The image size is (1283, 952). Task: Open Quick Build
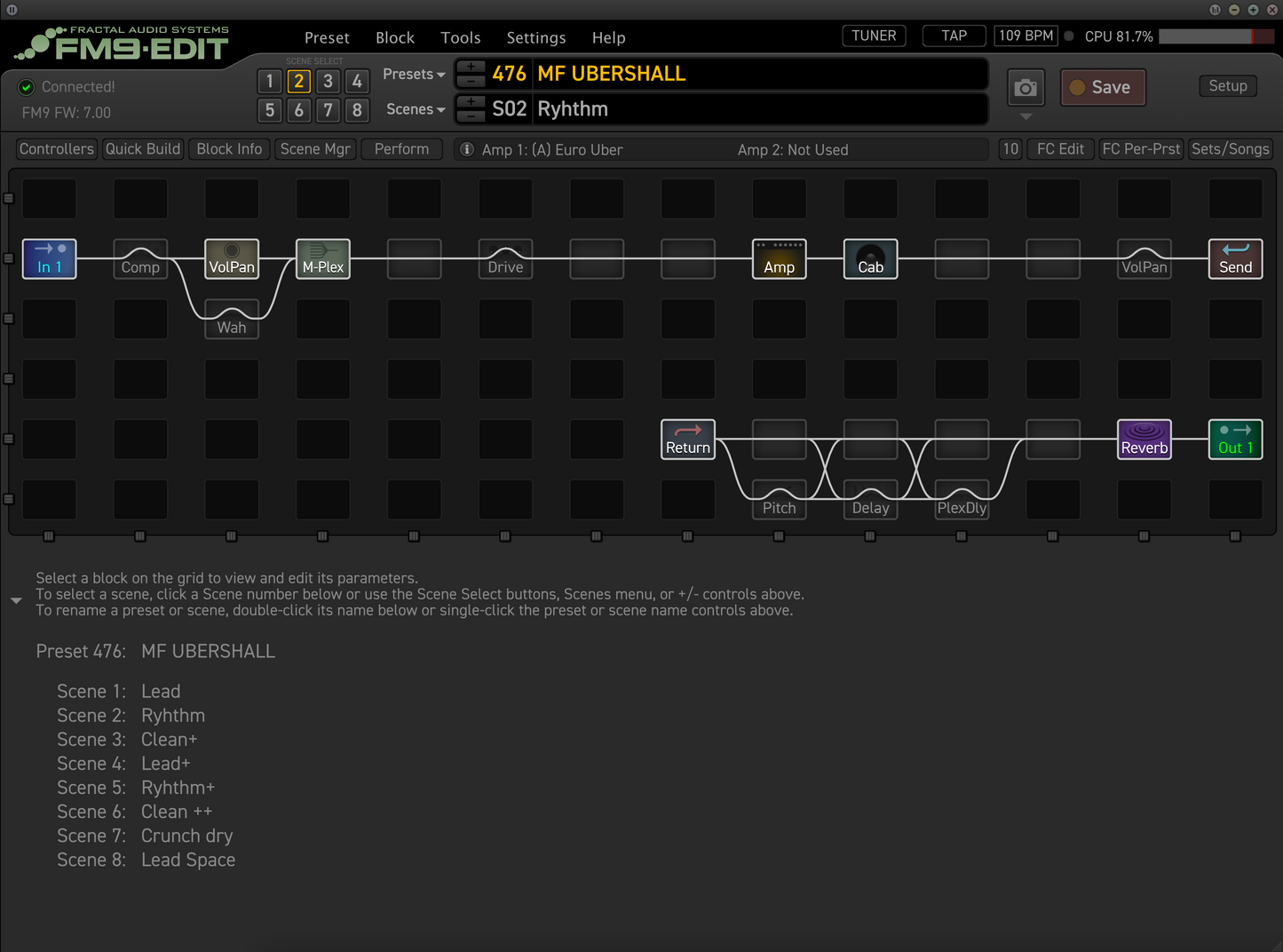tap(143, 149)
